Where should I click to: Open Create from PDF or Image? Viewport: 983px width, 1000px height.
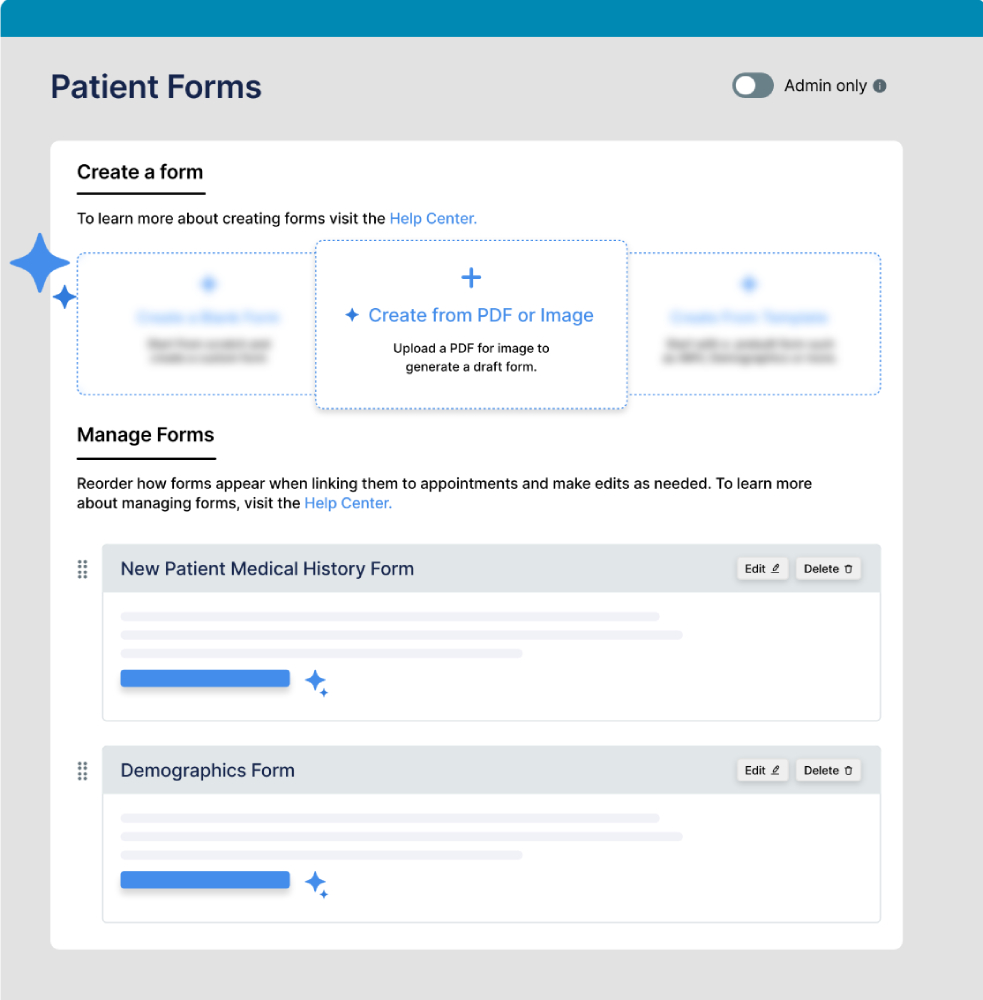(481, 316)
